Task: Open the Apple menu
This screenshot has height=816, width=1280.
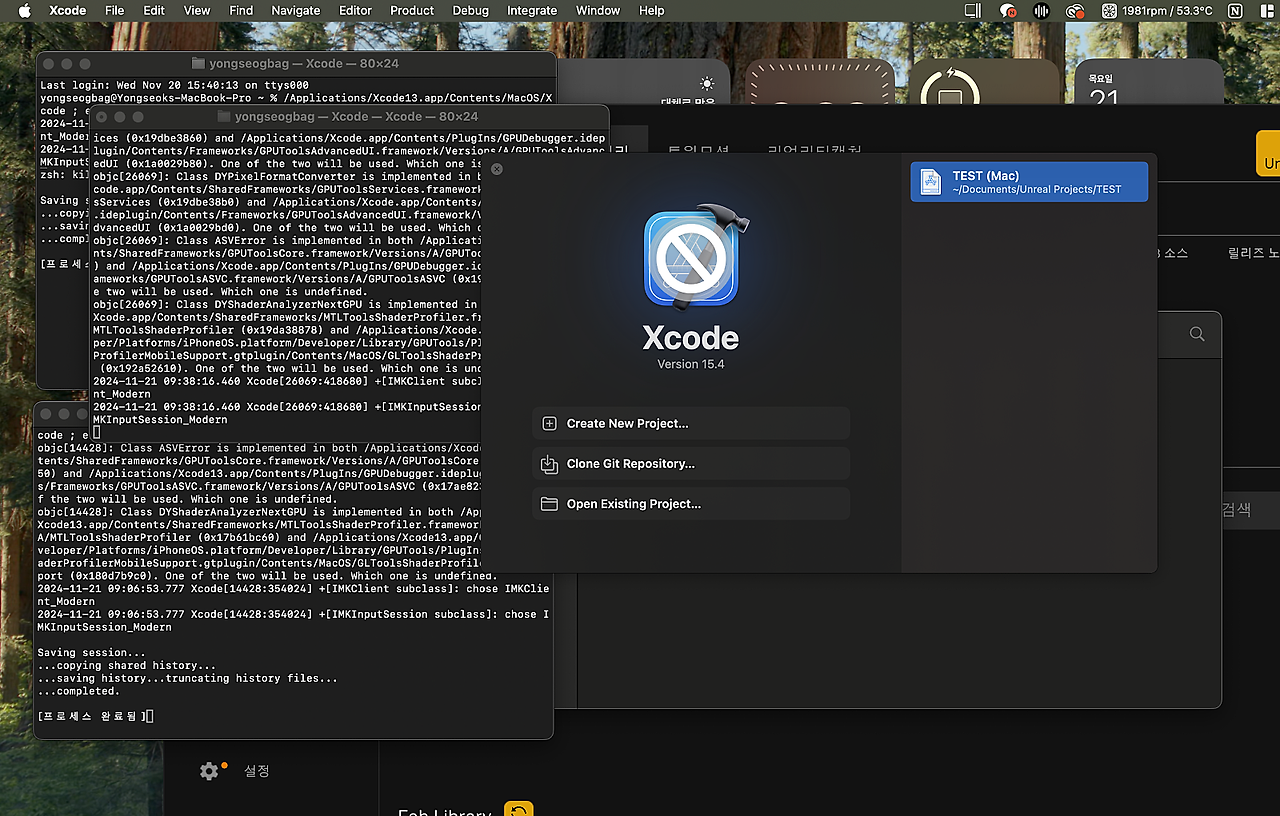Action: click(25, 10)
